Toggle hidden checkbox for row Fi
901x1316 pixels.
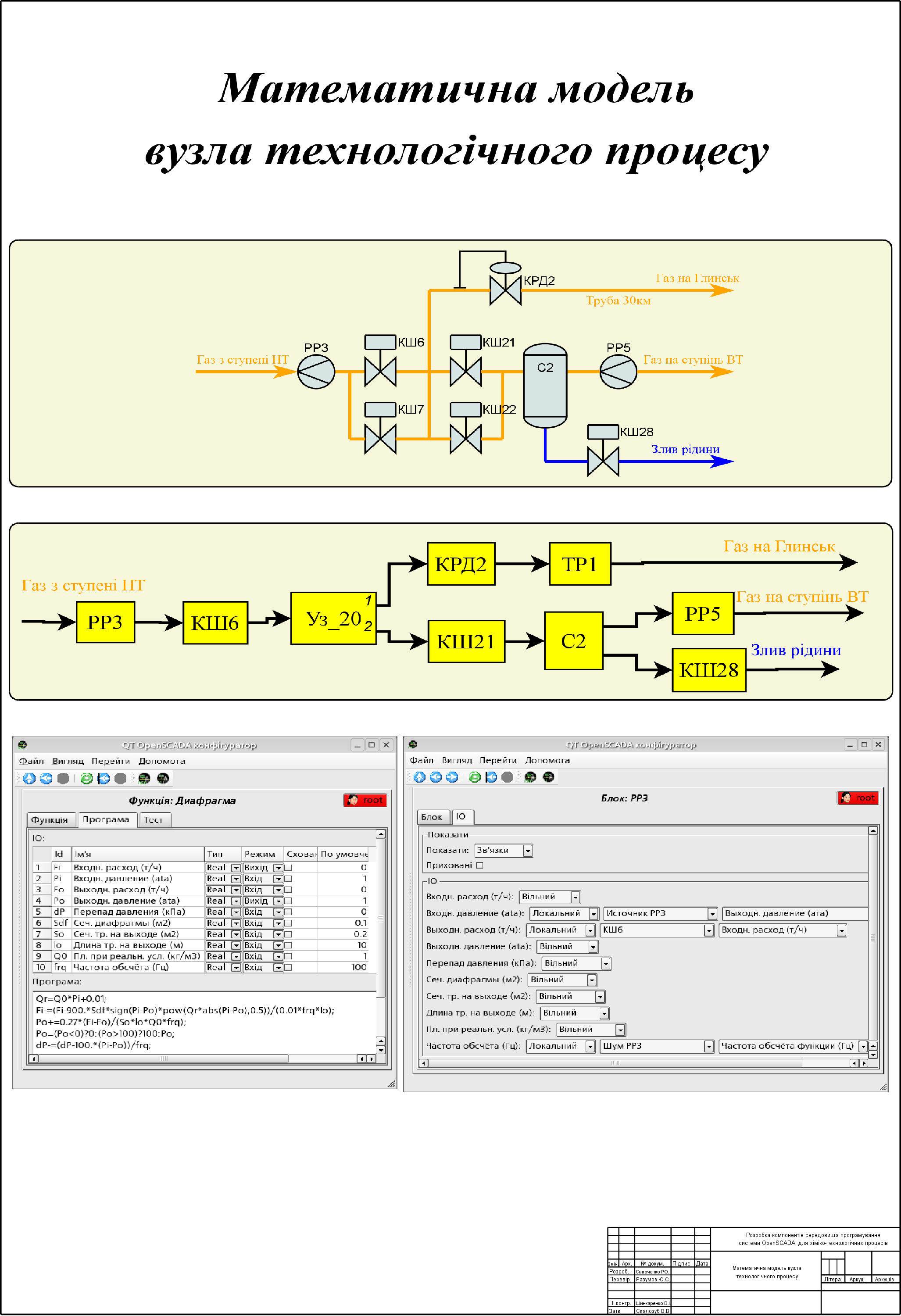(x=288, y=868)
